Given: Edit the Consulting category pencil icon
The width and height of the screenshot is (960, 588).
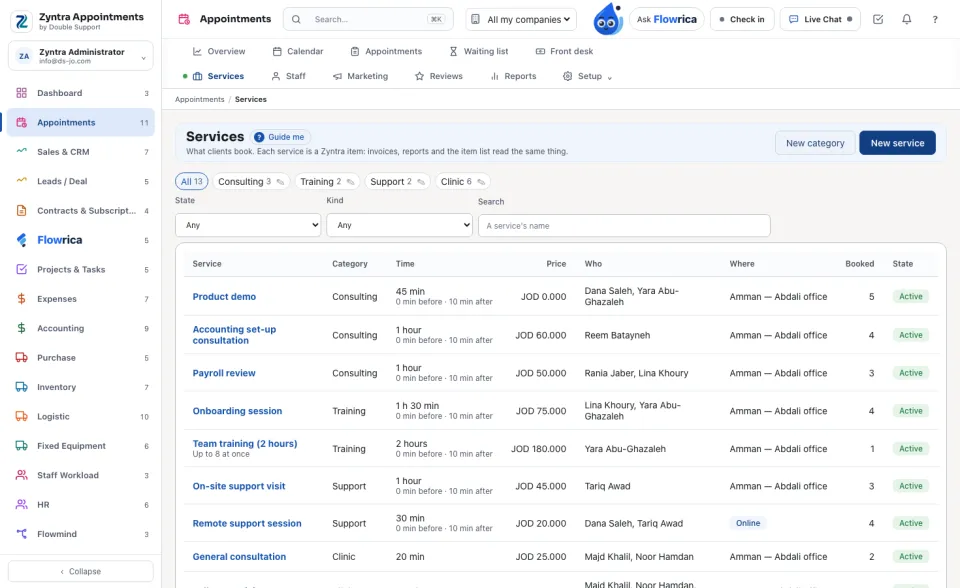Looking at the screenshot, I should point(280,182).
